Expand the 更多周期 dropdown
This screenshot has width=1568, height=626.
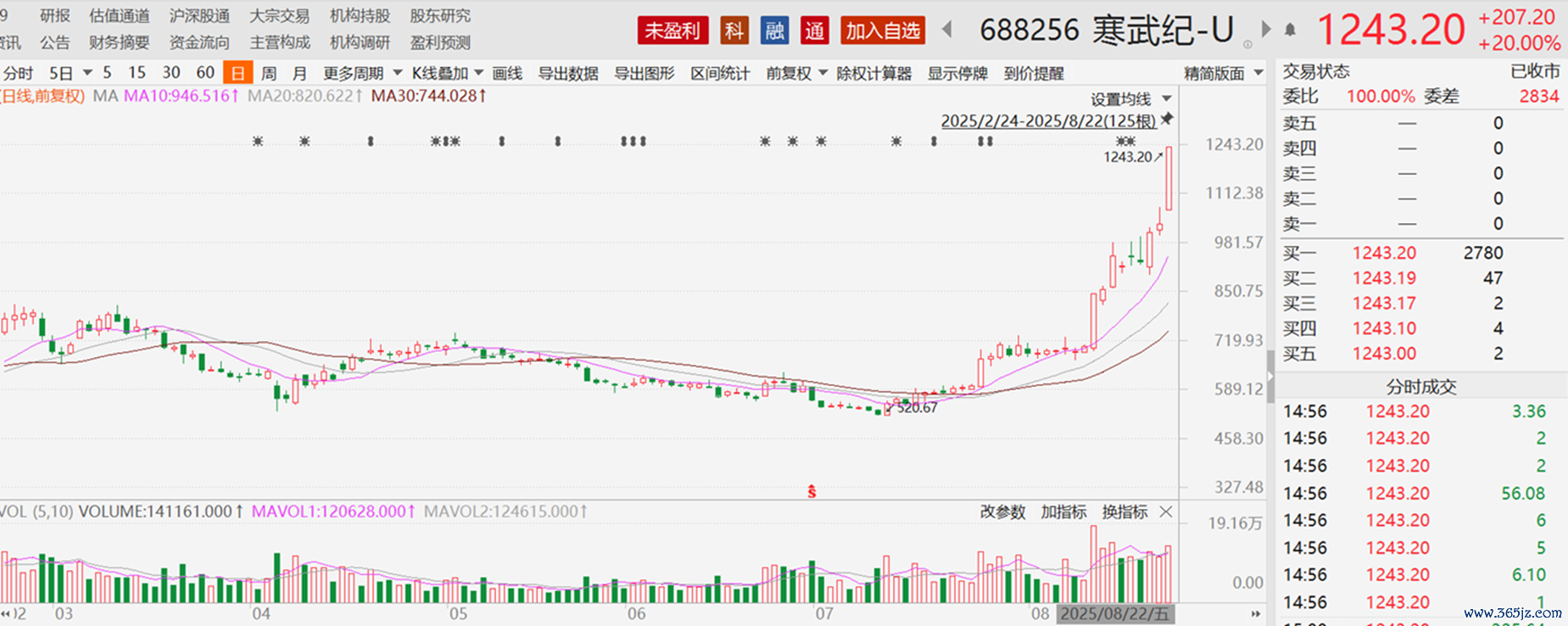[362, 73]
